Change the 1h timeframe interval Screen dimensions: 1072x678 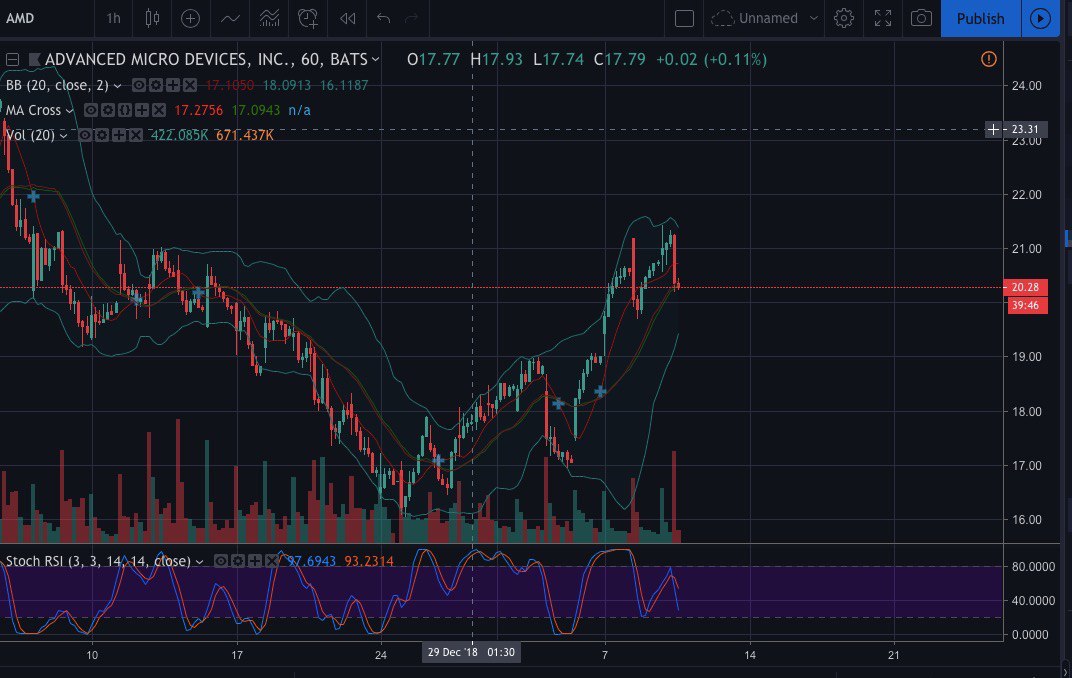(x=113, y=18)
